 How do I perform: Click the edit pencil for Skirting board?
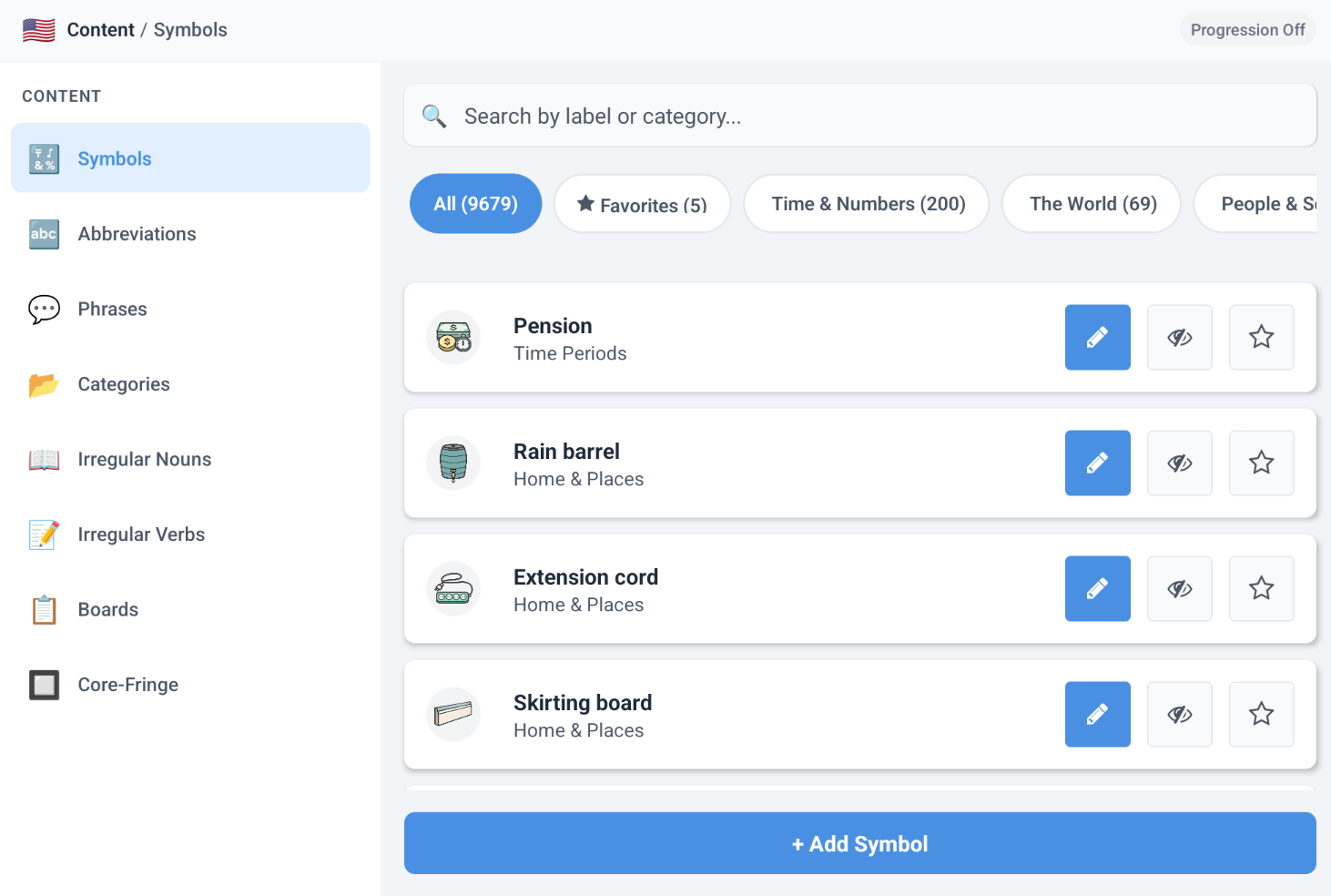1097,714
